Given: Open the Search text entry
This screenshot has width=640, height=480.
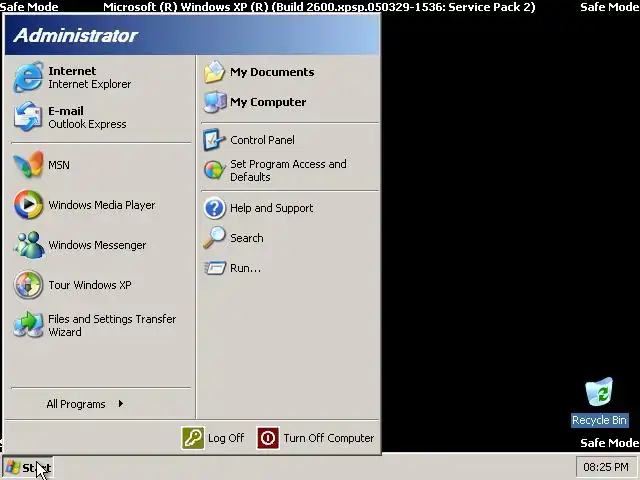Looking at the screenshot, I should [x=247, y=238].
